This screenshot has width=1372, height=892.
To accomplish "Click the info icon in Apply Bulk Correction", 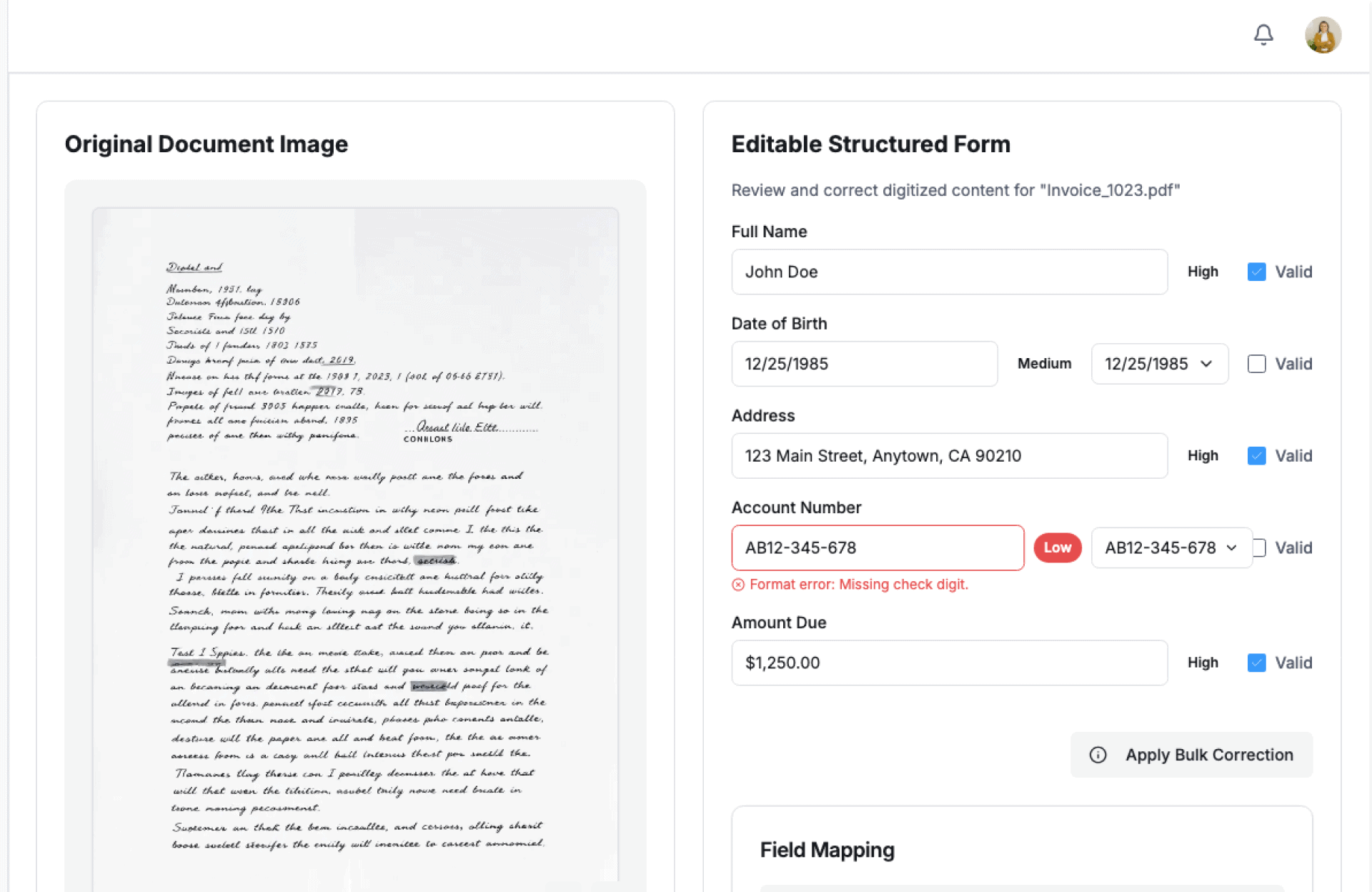I will tap(1098, 755).
